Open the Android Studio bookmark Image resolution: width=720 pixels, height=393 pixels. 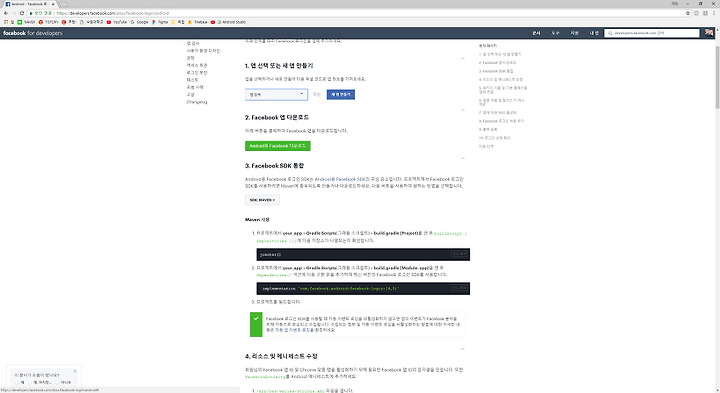click(x=228, y=22)
